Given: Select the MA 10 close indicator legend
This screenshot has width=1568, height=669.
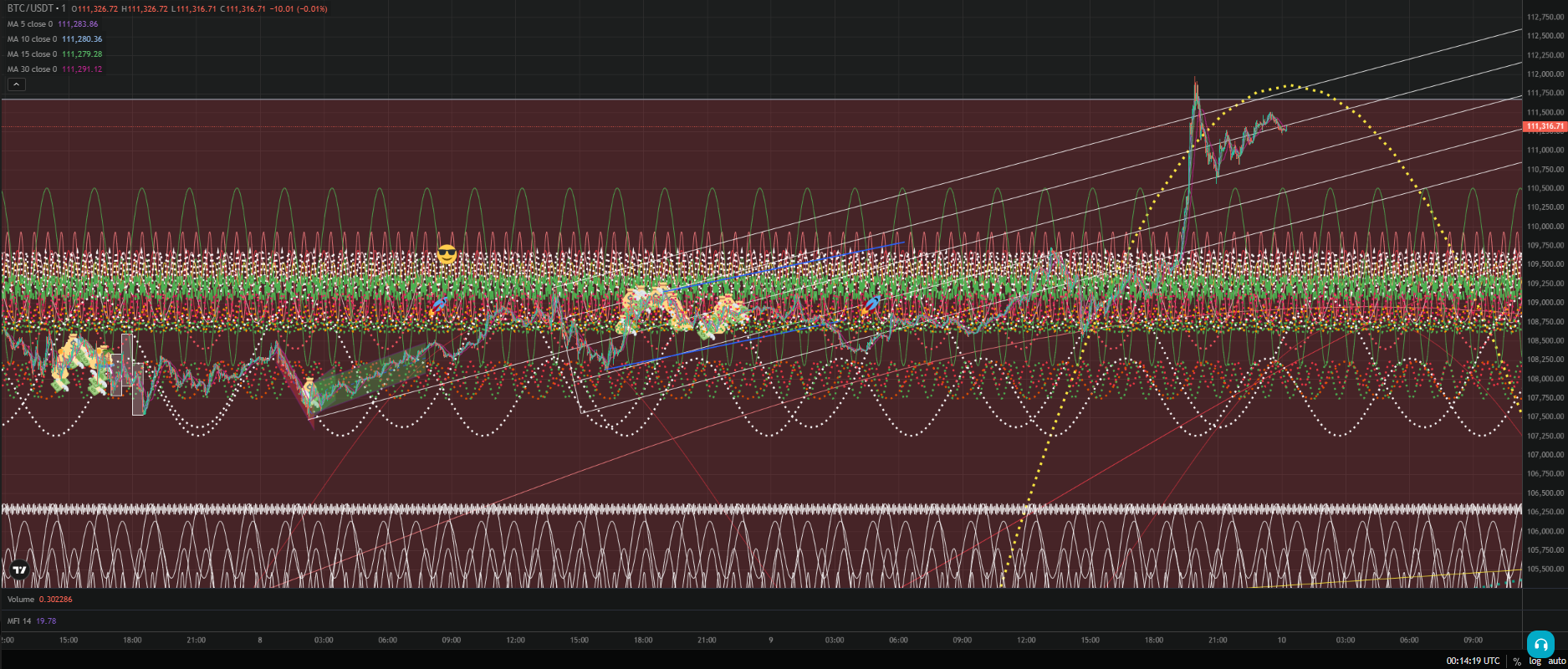Looking at the screenshot, I should pos(32,39).
